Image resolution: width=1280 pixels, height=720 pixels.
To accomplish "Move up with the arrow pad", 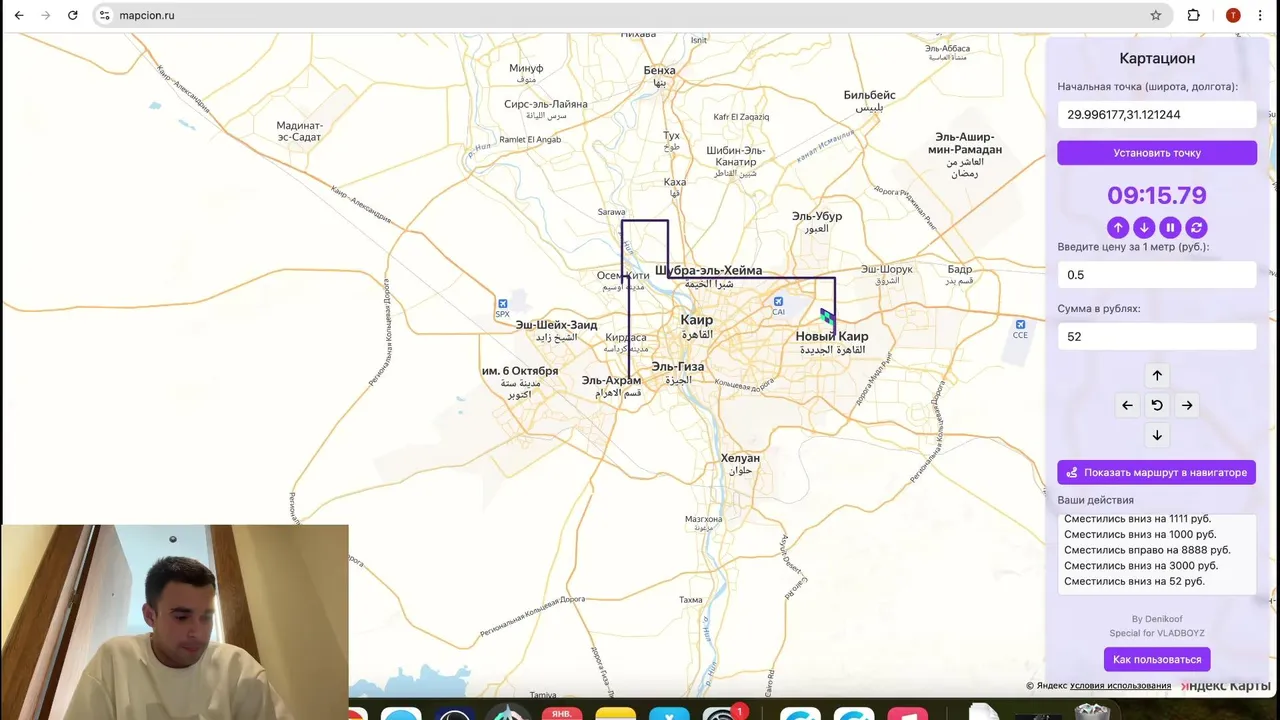I will [x=1157, y=375].
